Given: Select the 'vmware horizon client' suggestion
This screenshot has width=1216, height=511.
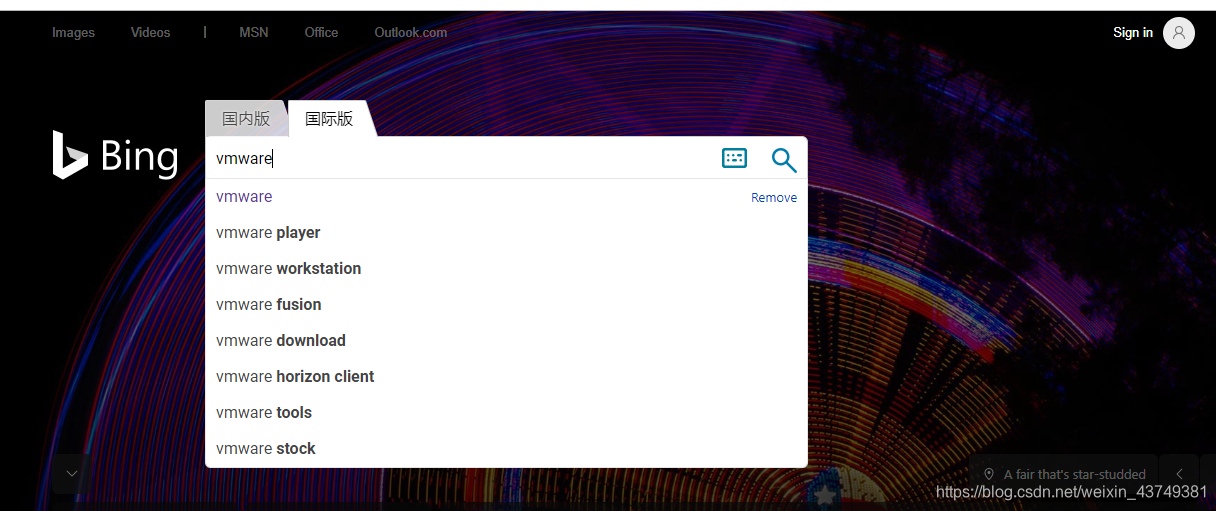Looking at the screenshot, I should pos(506,377).
